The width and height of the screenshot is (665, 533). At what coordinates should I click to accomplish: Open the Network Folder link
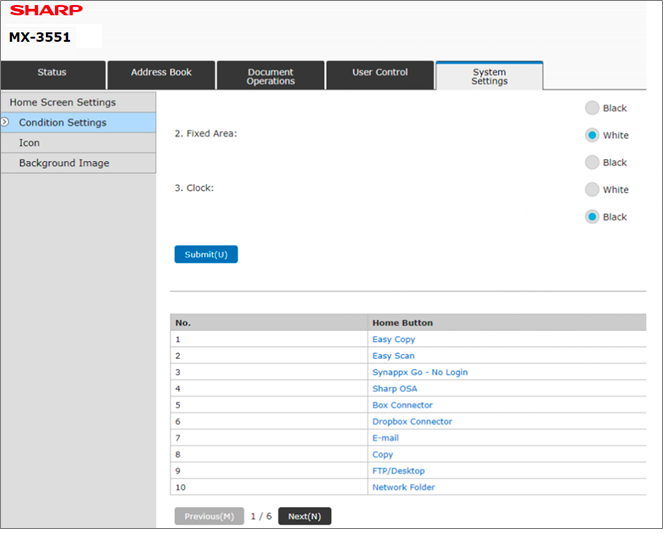[403, 488]
